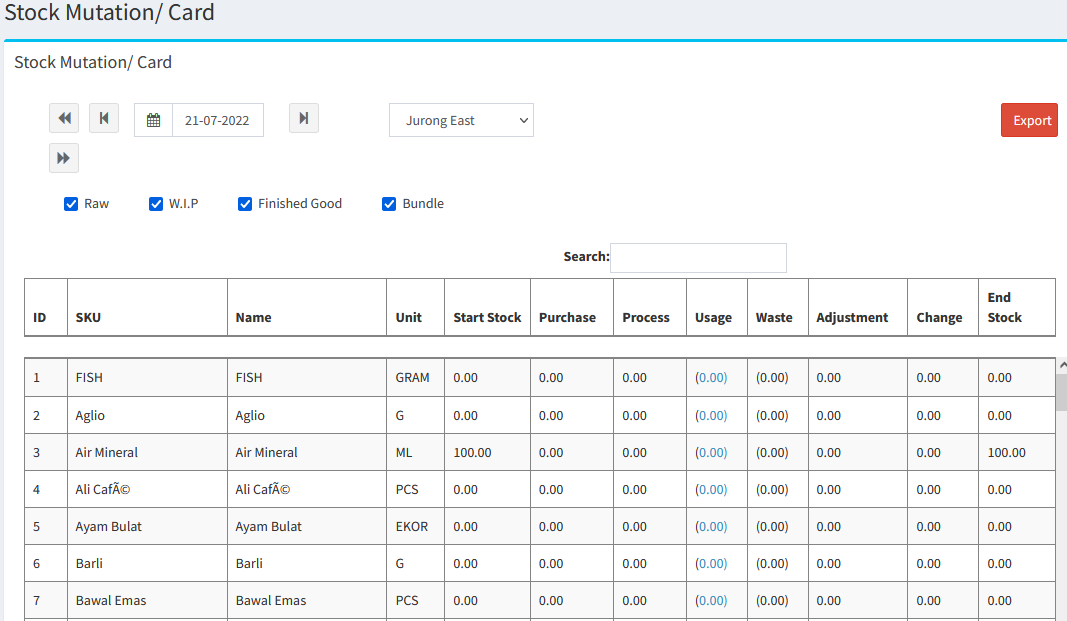Sort by the Usage column header
Screen dimensions: 1067x621
(717, 307)
